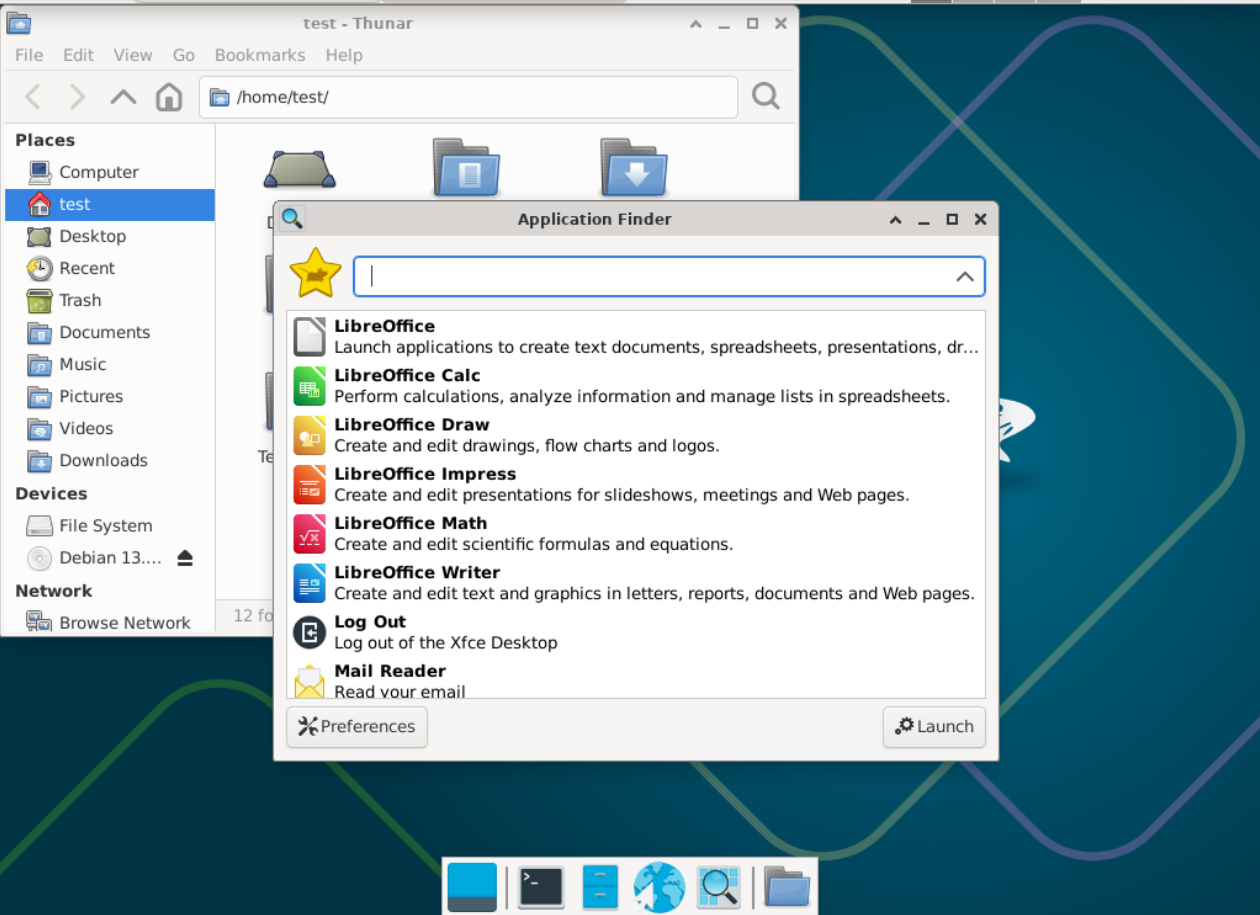
Task: Select LibreOffice Impress in the list
Action: 636,484
